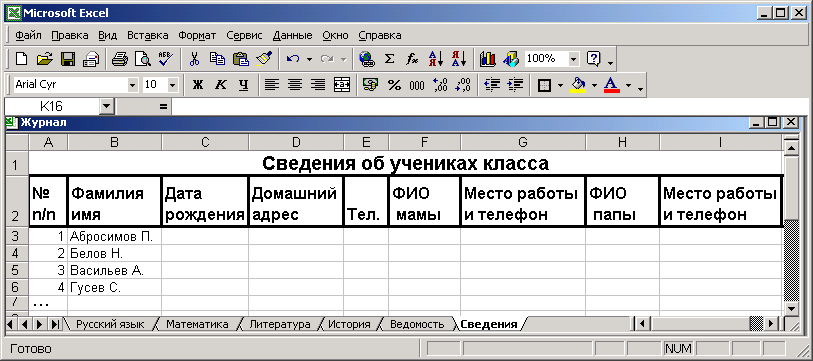This screenshot has height=361, width=813.
Task: Align text left icon
Action: point(271,85)
